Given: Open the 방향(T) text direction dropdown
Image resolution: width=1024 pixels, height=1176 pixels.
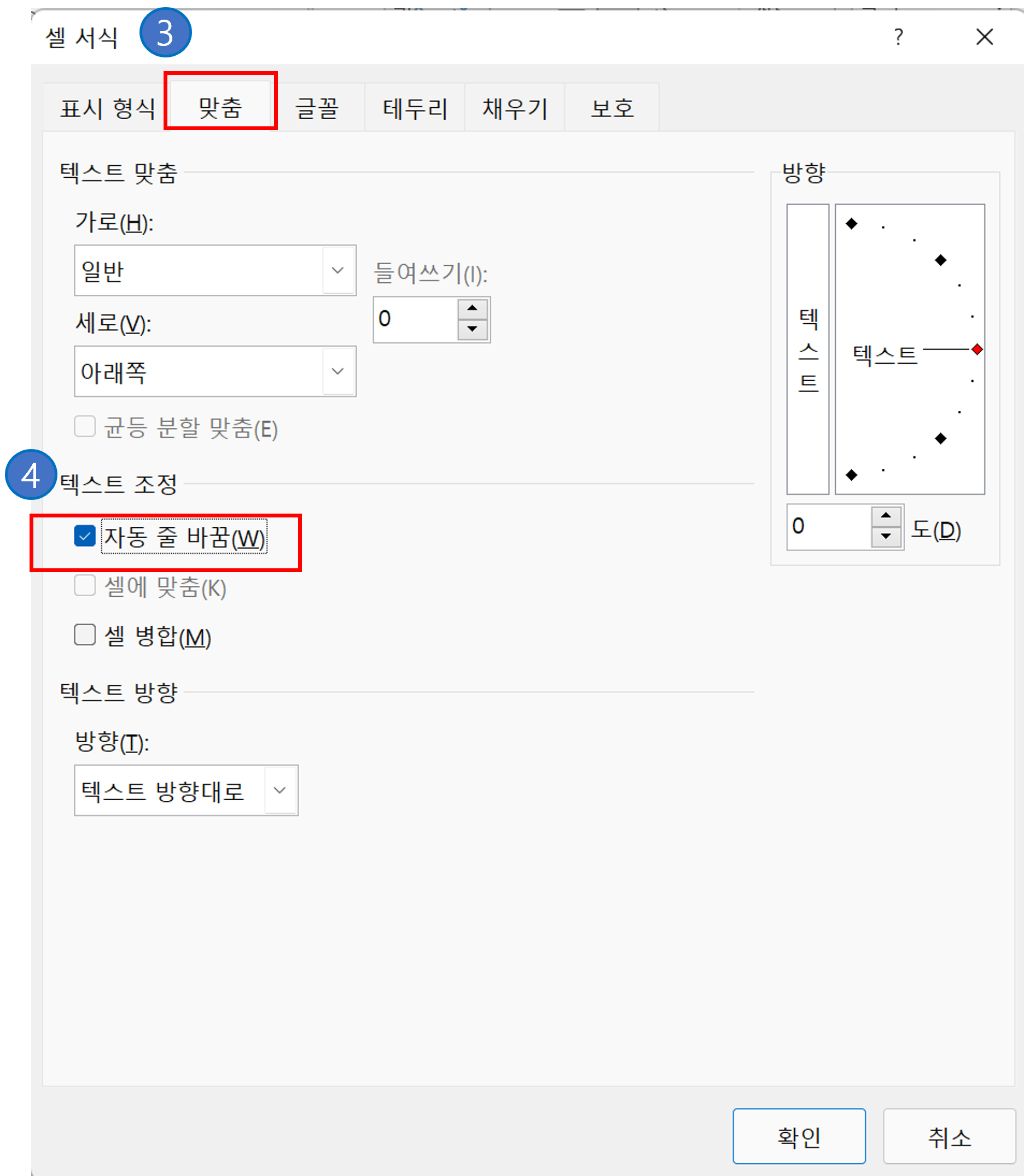Looking at the screenshot, I should pyautogui.click(x=280, y=790).
